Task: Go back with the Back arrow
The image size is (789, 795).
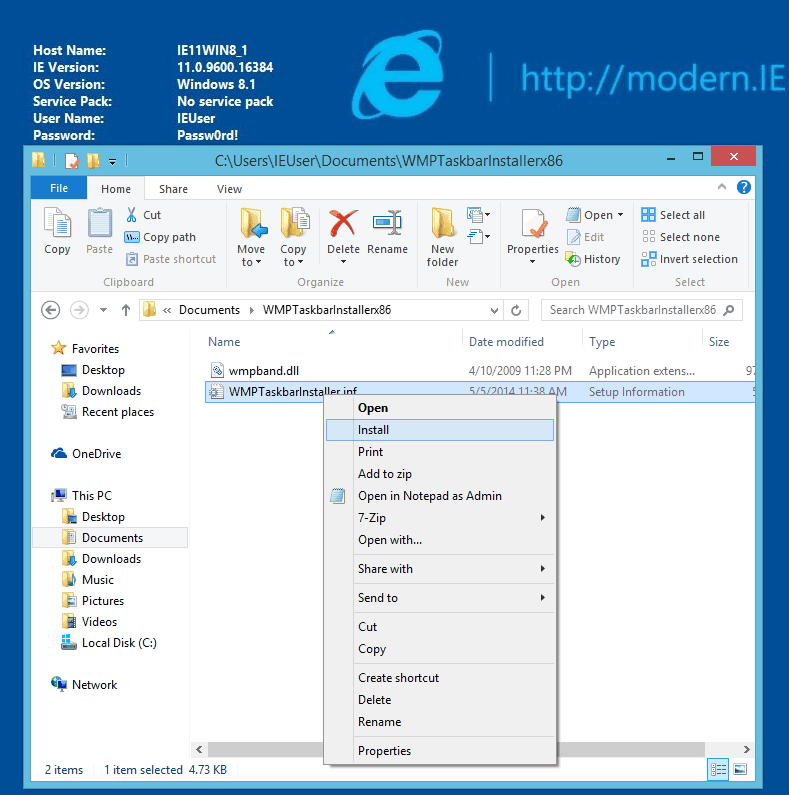Action: point(51,310)
